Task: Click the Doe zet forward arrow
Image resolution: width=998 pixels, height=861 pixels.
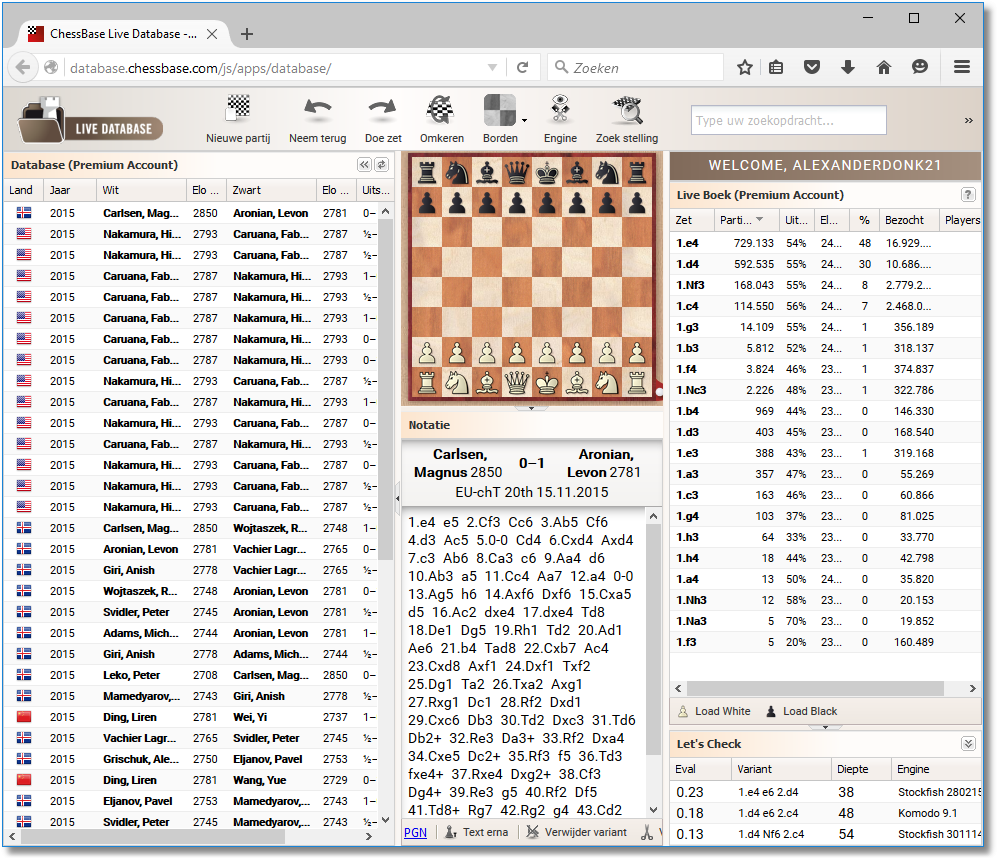Action: tap(382, 118)
